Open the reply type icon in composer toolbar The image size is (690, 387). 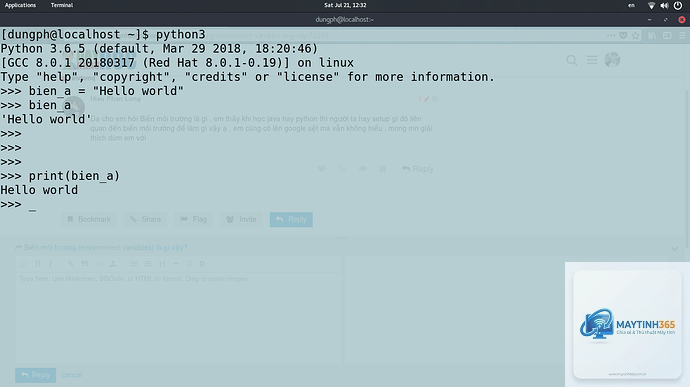24,264
